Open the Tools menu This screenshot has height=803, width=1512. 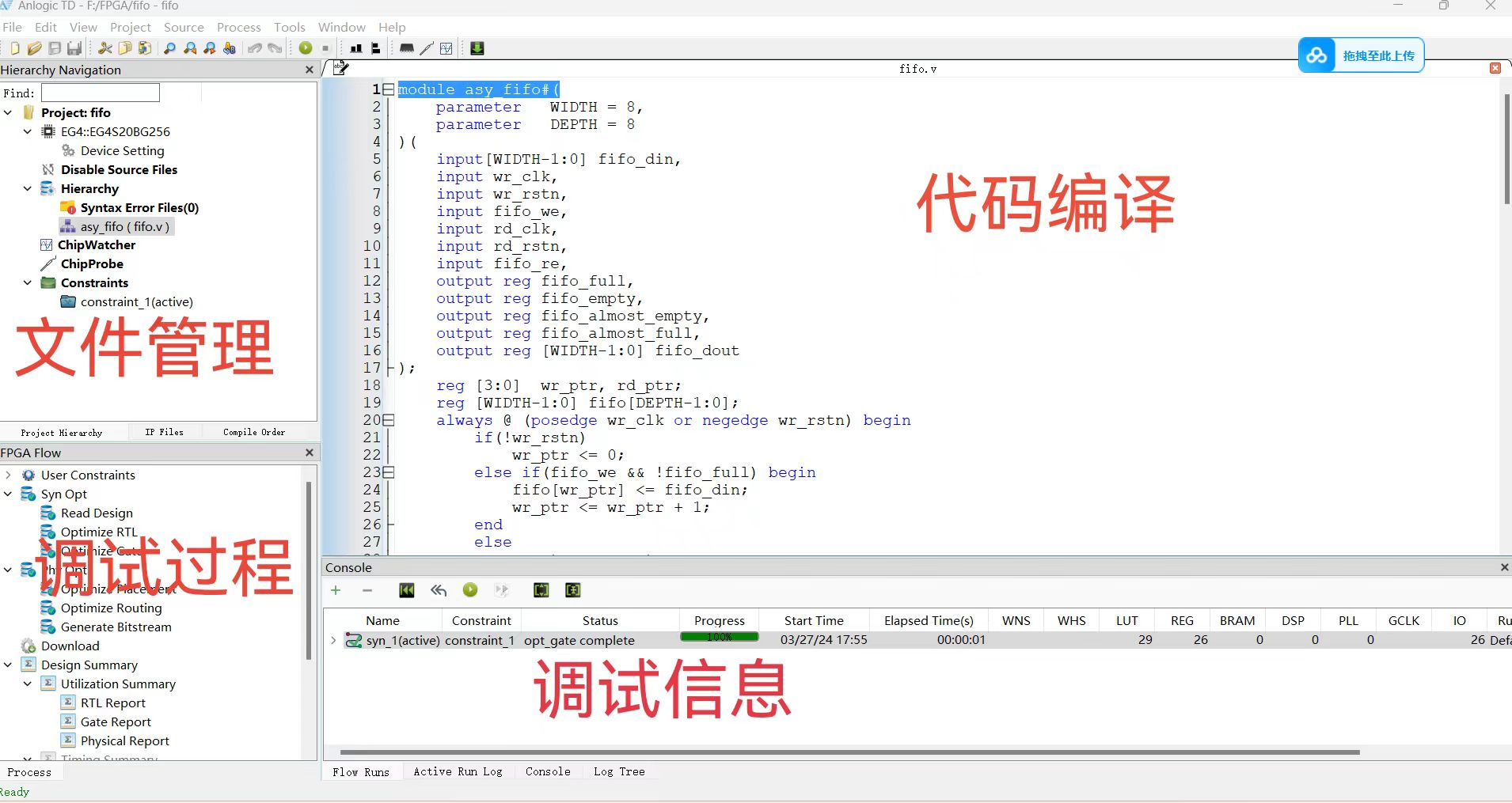[289, 27]
